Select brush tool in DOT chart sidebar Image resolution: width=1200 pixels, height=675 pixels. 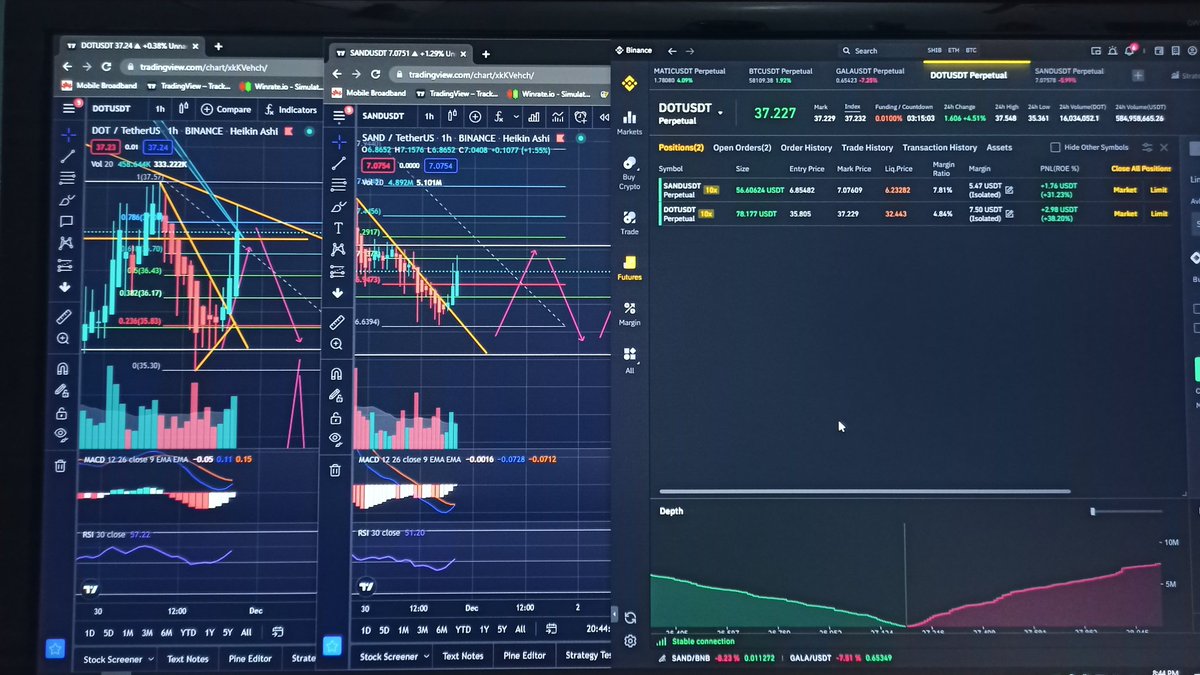coord(67,200)
